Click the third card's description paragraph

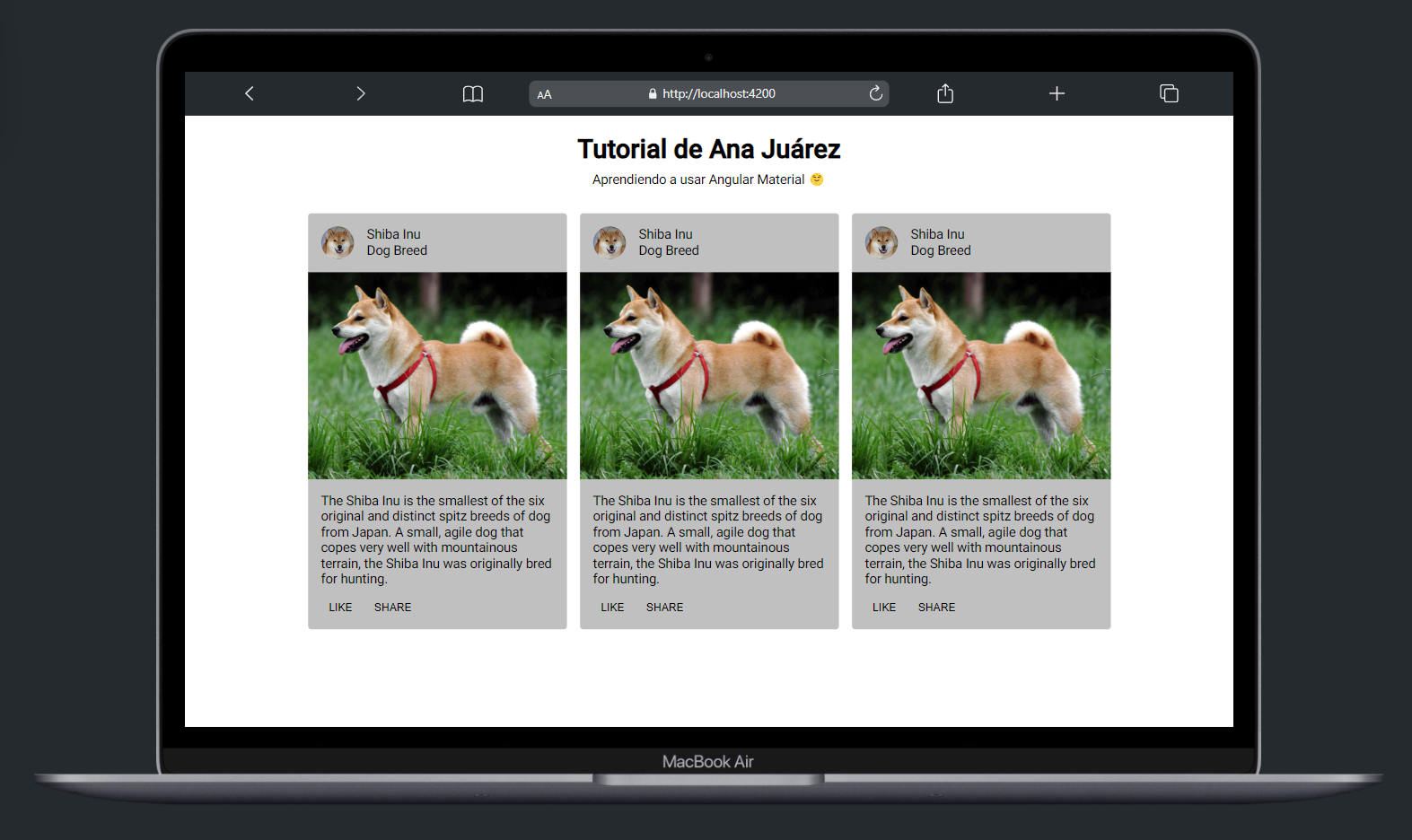(x=981, y=540)
